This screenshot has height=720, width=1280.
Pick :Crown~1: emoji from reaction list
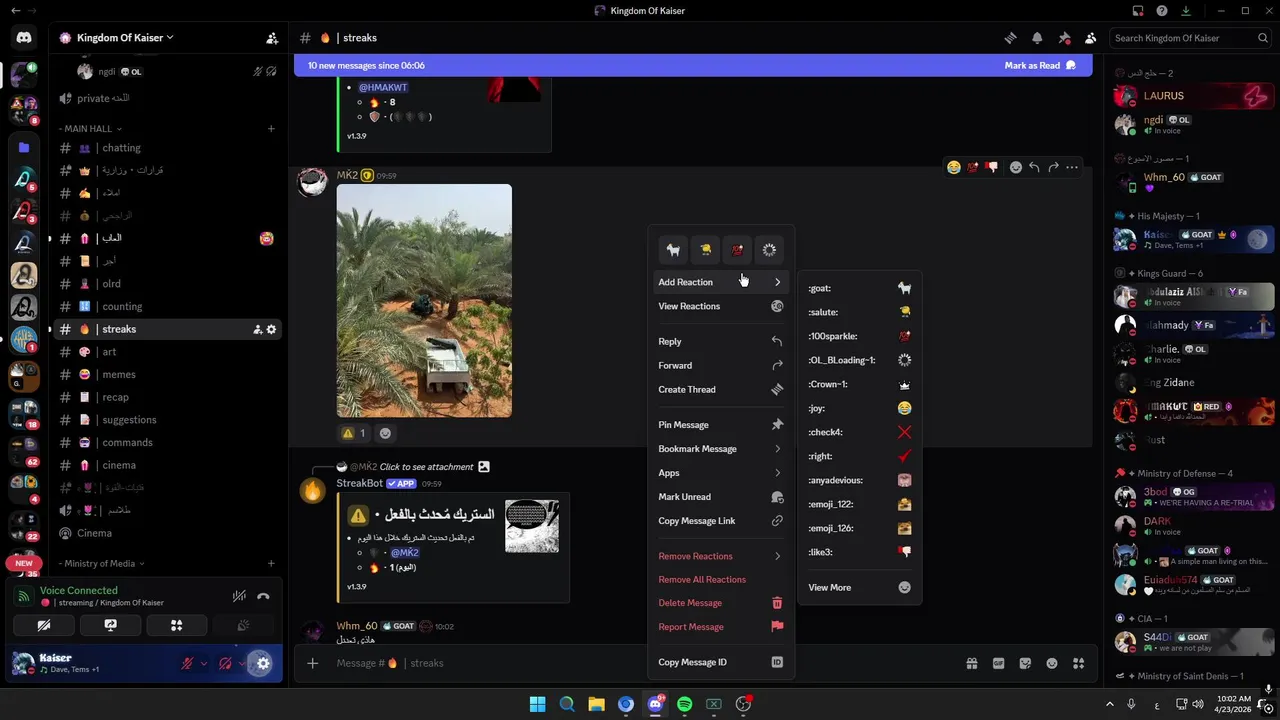coord(860,384)
